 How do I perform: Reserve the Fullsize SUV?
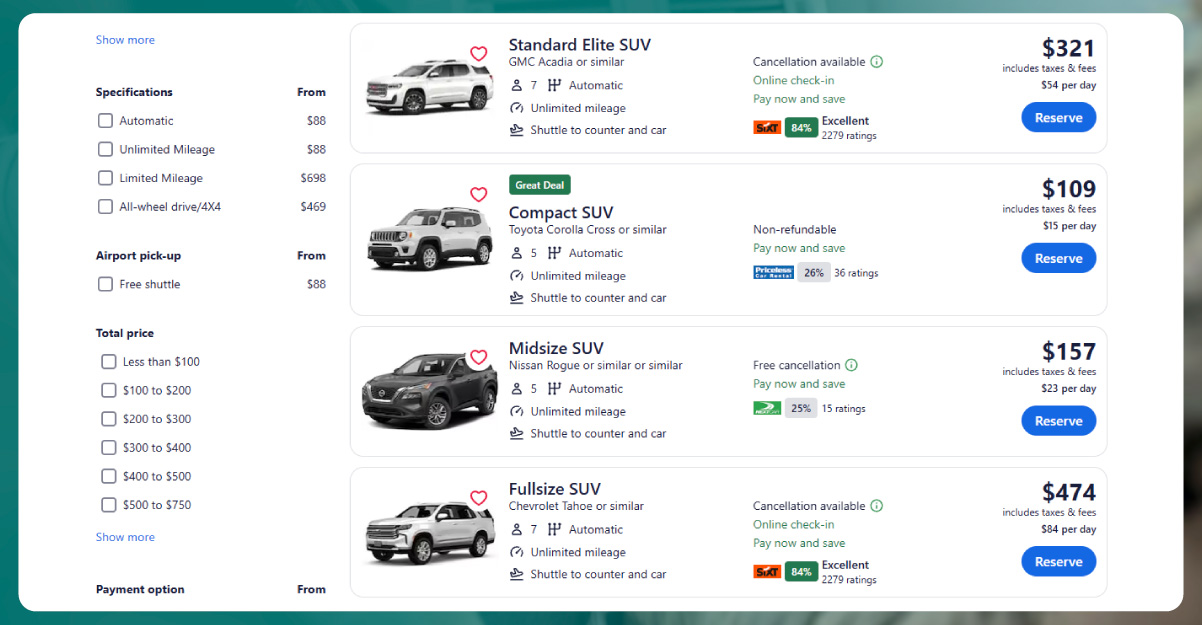pyautogui.click(x=1058, y=561)
